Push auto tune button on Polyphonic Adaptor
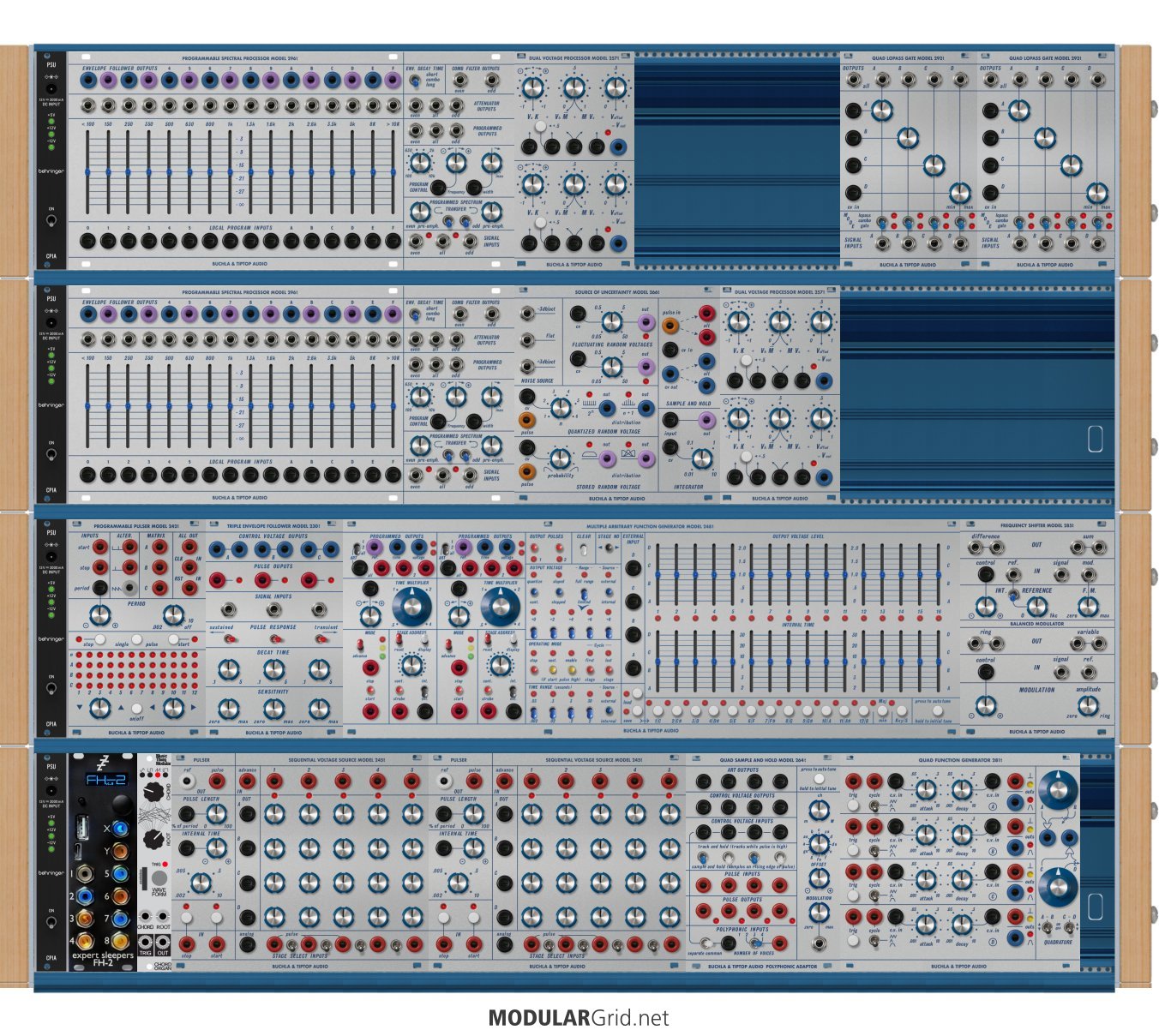The height and width of the screenshot is (1036, 1159). [820, 779]
